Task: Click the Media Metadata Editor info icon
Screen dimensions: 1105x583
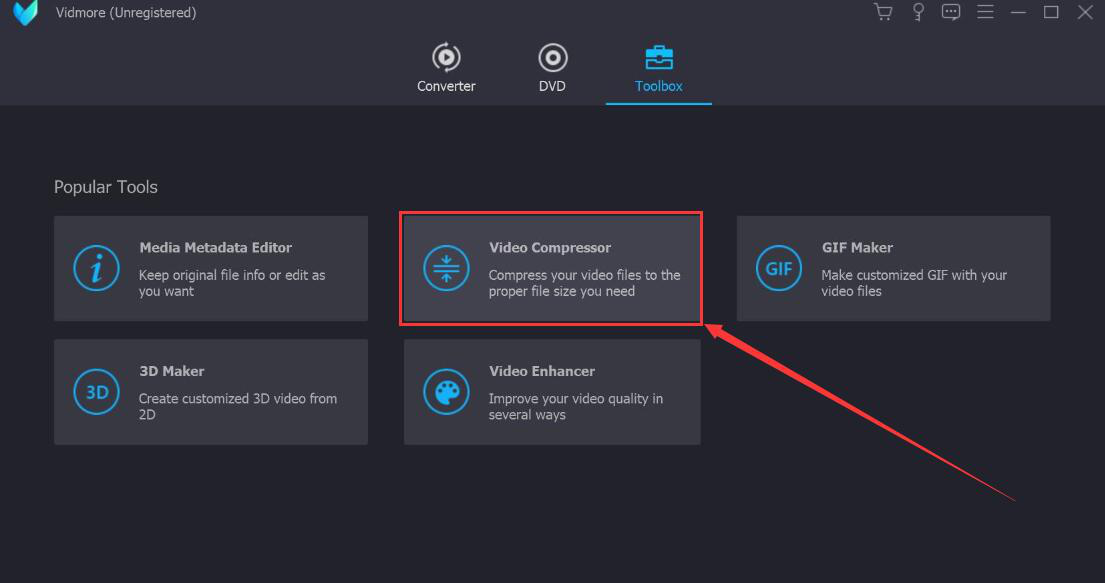Action: click(x=97, y=268)
